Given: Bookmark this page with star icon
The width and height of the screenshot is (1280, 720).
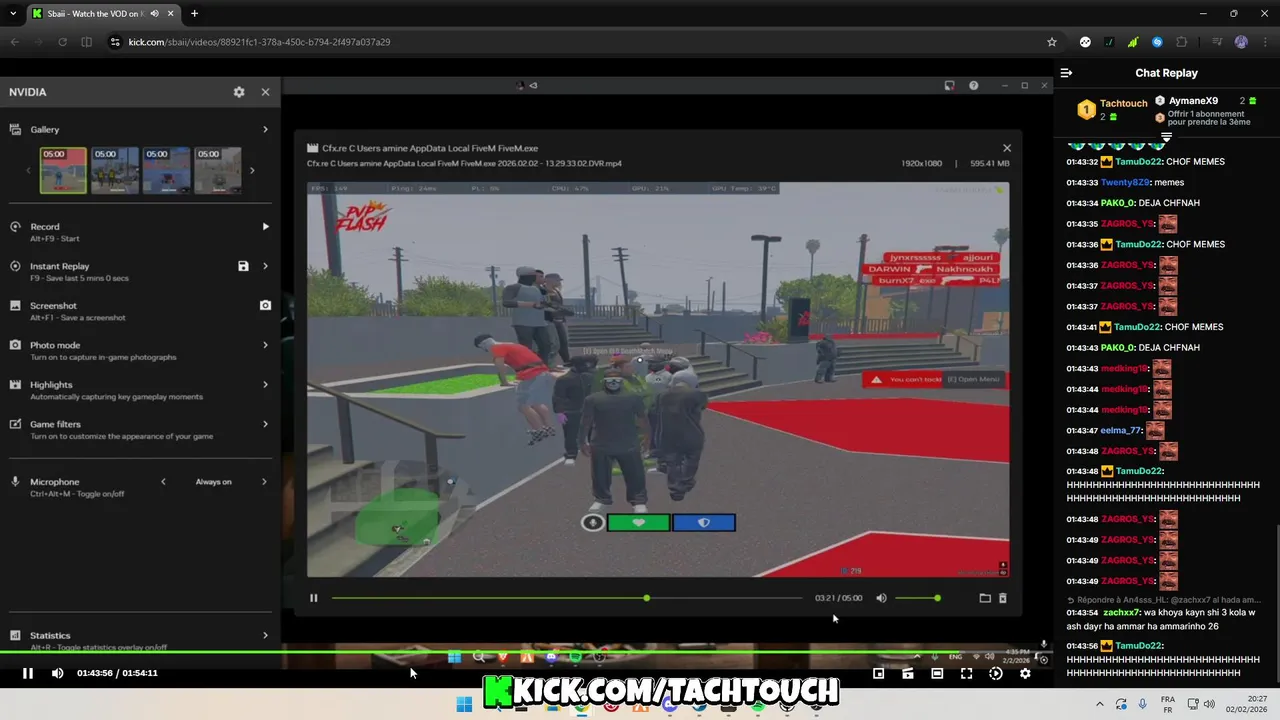Looking at the screenshot, I should tap(1052, 42).
